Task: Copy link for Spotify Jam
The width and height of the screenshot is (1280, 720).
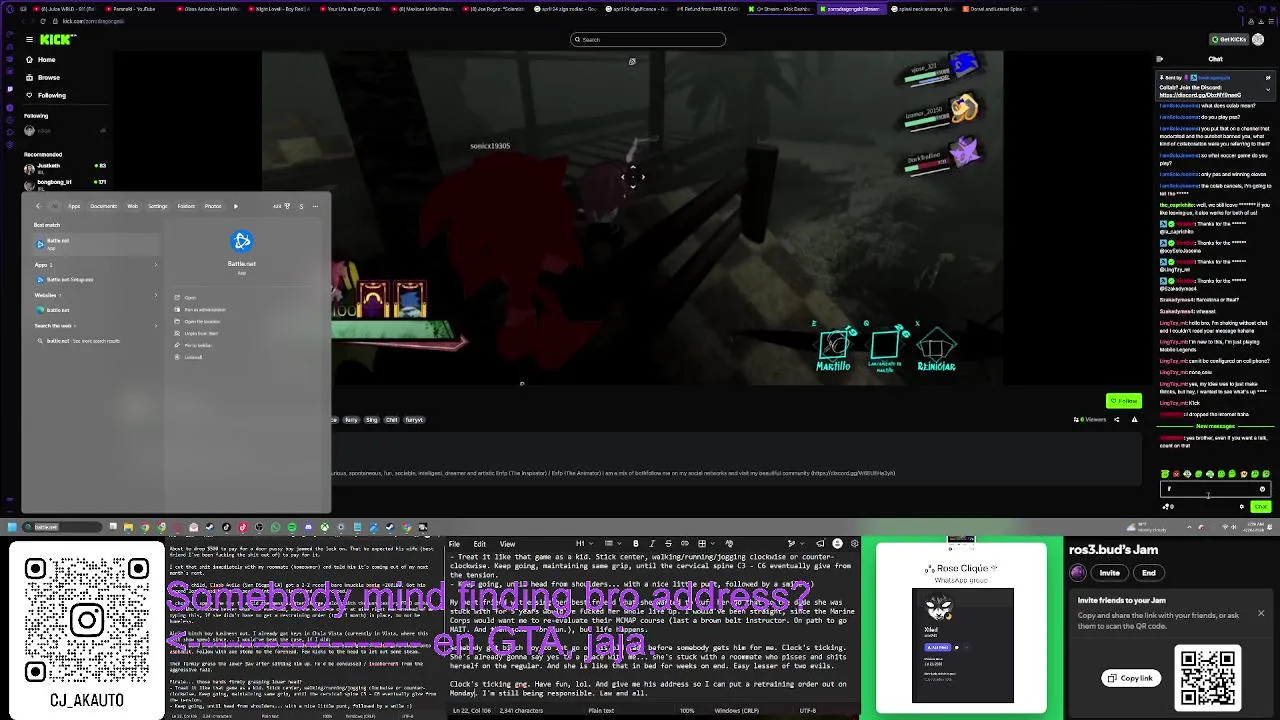Action: click(1131, 678)
